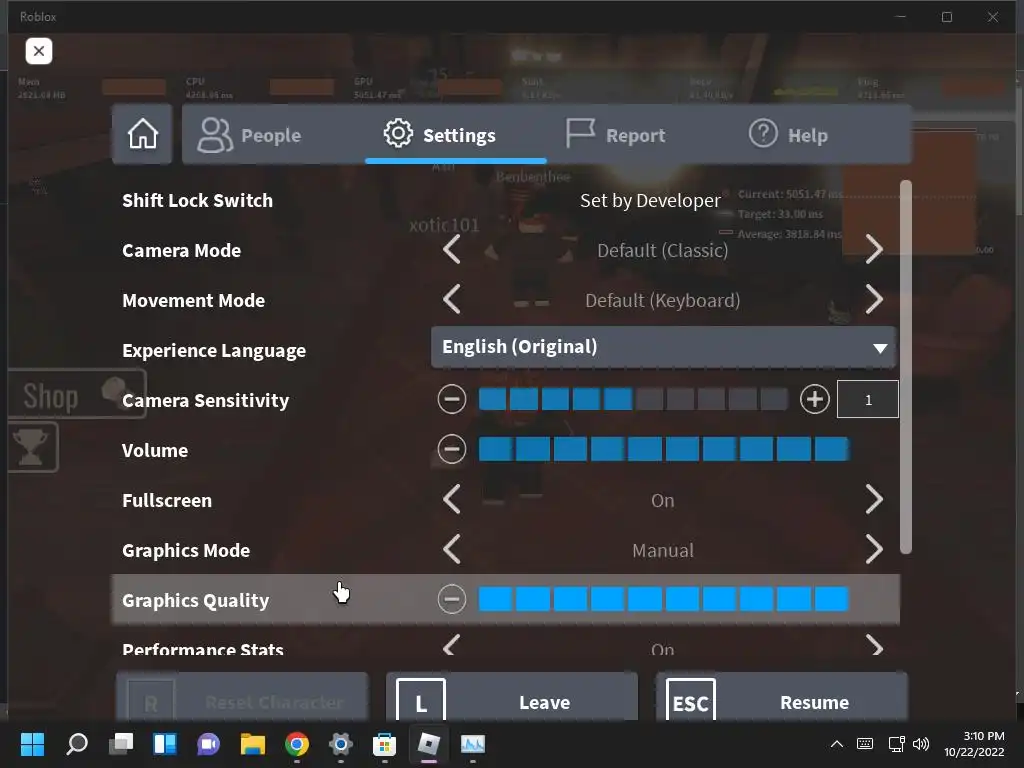Set the Camera Sensitivity slider bar

click(x=633, y=399)
